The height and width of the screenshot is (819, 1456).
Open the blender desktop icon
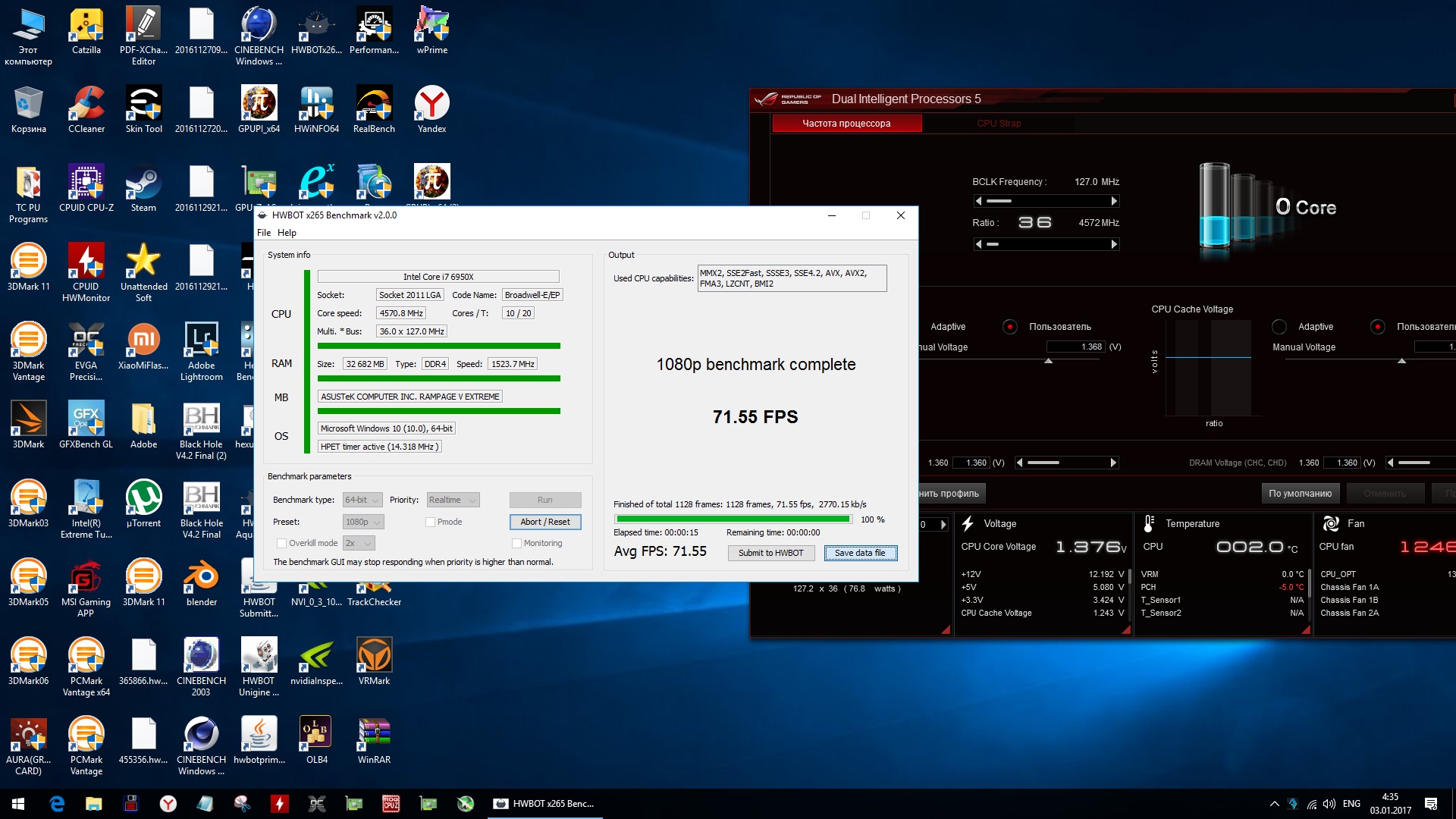tap(201, 583)
